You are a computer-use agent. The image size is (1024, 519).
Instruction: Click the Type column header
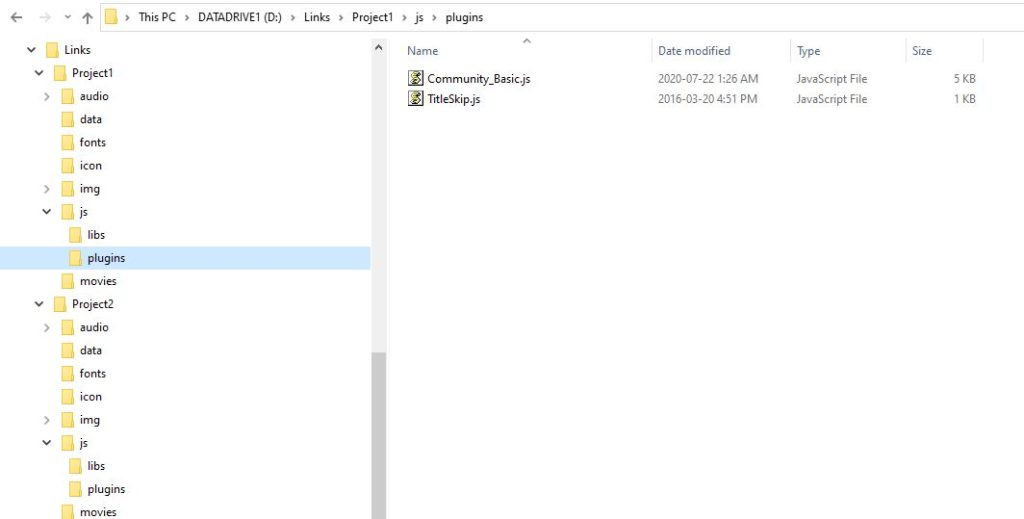coord(809,51)
